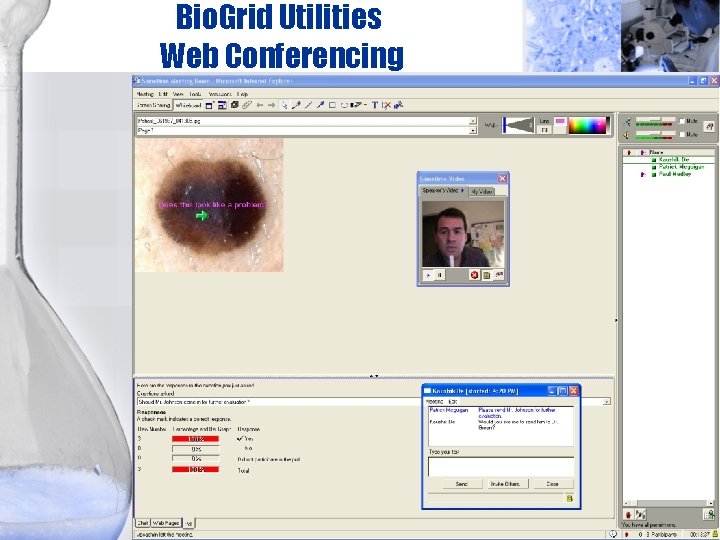Click the pink current line color swatch
The height and width of the screenshot is (540, 720).
click(560, 121)
